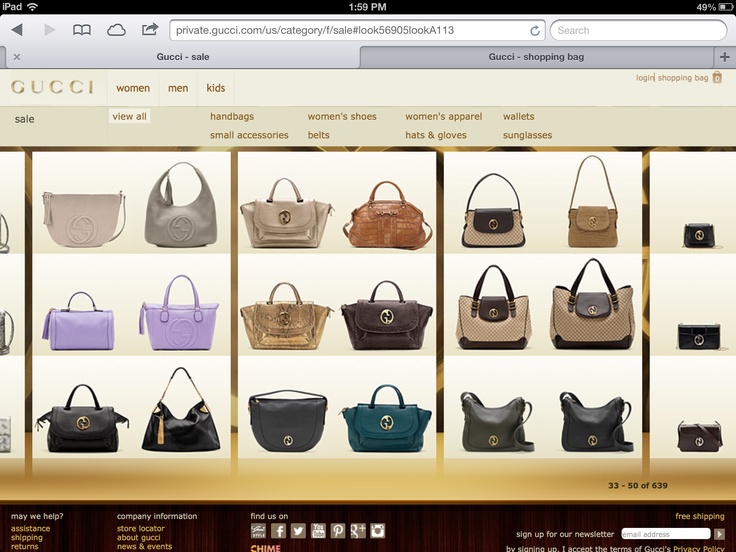Select the teal leather top-handle bag
Screen dimensions: 736x552
pos(386,419)
